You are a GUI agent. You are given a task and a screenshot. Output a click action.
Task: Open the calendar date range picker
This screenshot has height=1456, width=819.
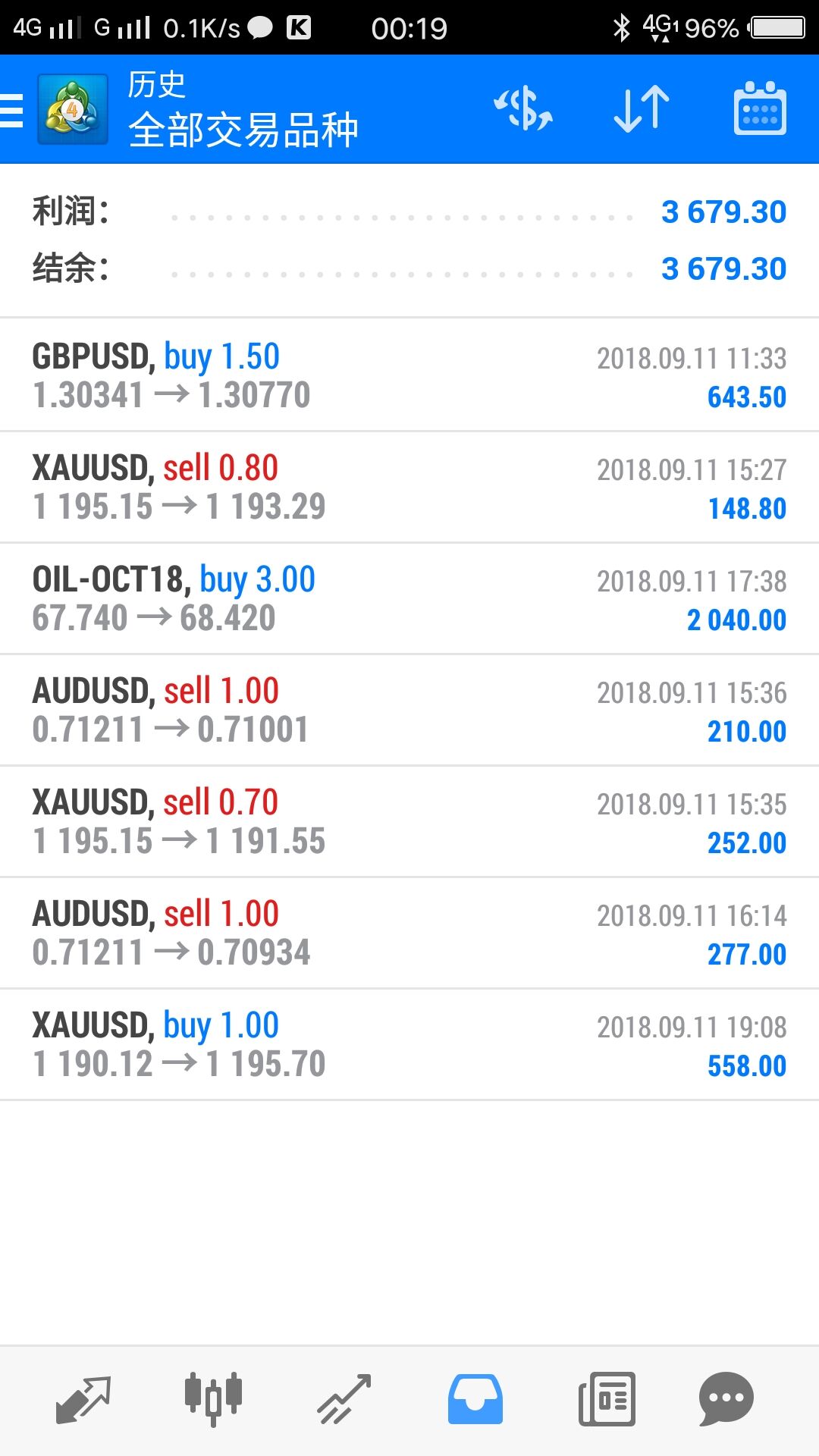click(x=760, y=109)
